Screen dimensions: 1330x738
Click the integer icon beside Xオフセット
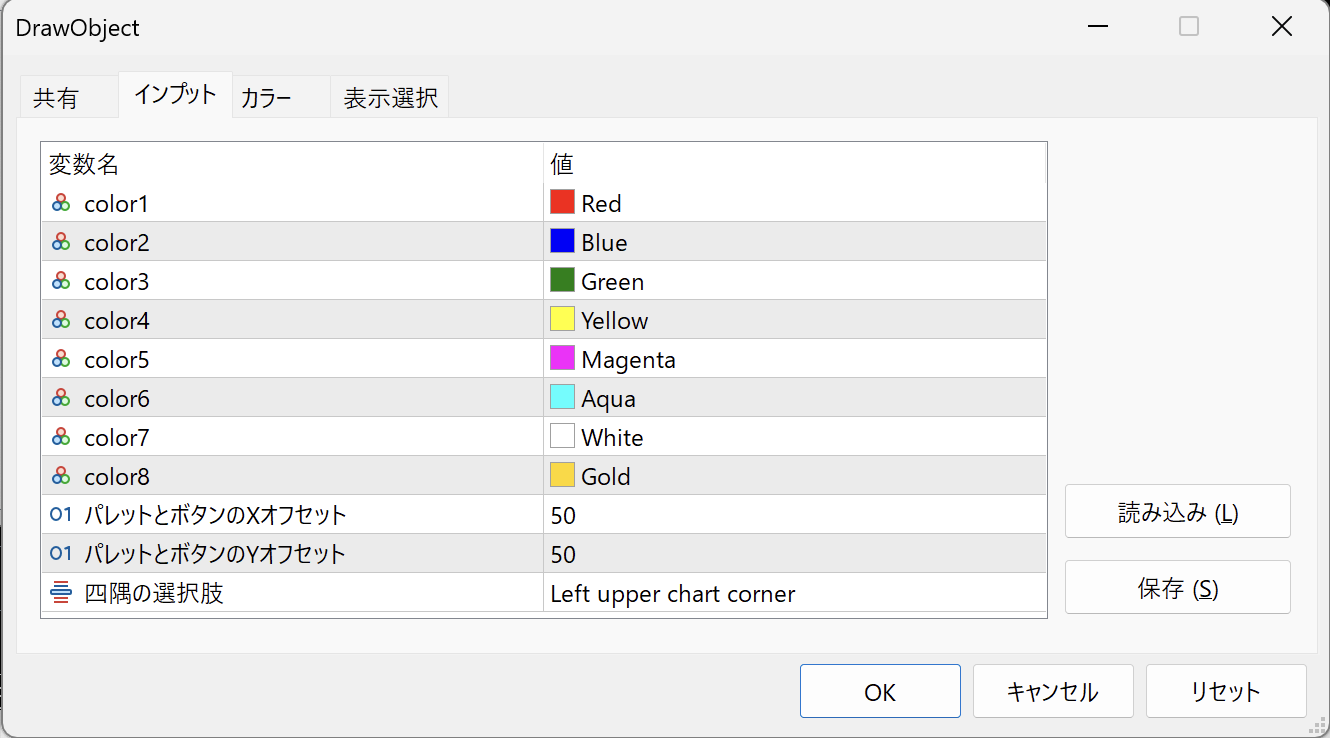pos(61,515)
